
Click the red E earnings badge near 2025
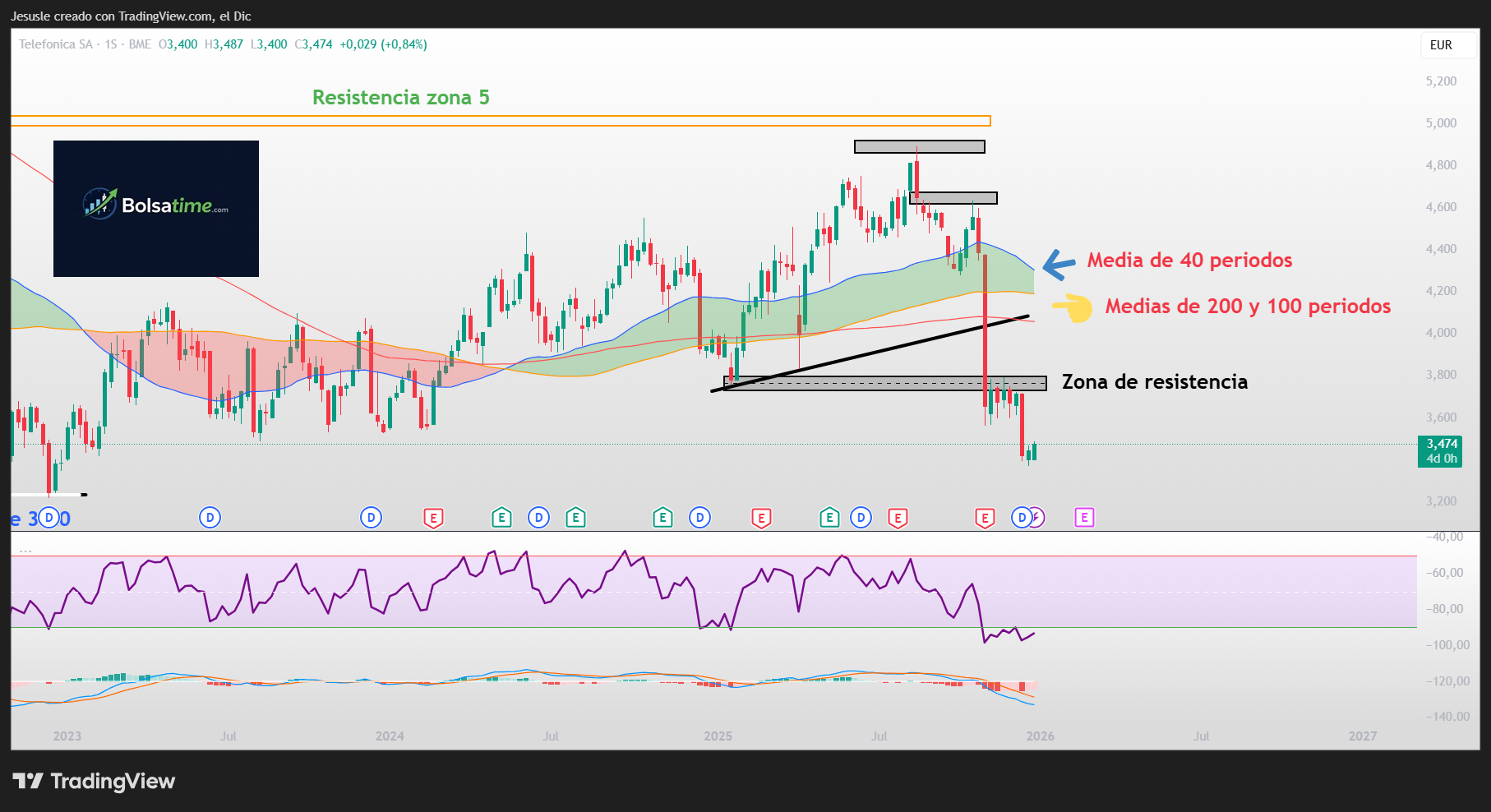click(762, 518)
